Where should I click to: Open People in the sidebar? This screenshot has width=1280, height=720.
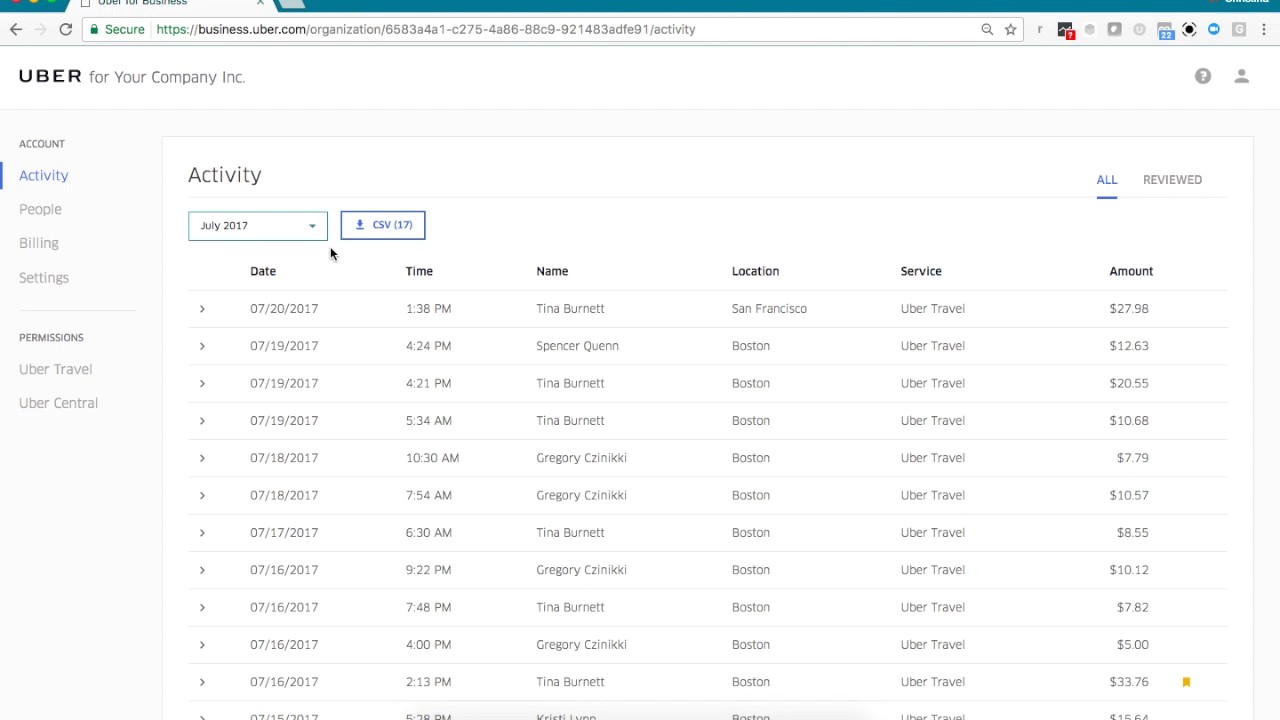[x=40, y=209]
